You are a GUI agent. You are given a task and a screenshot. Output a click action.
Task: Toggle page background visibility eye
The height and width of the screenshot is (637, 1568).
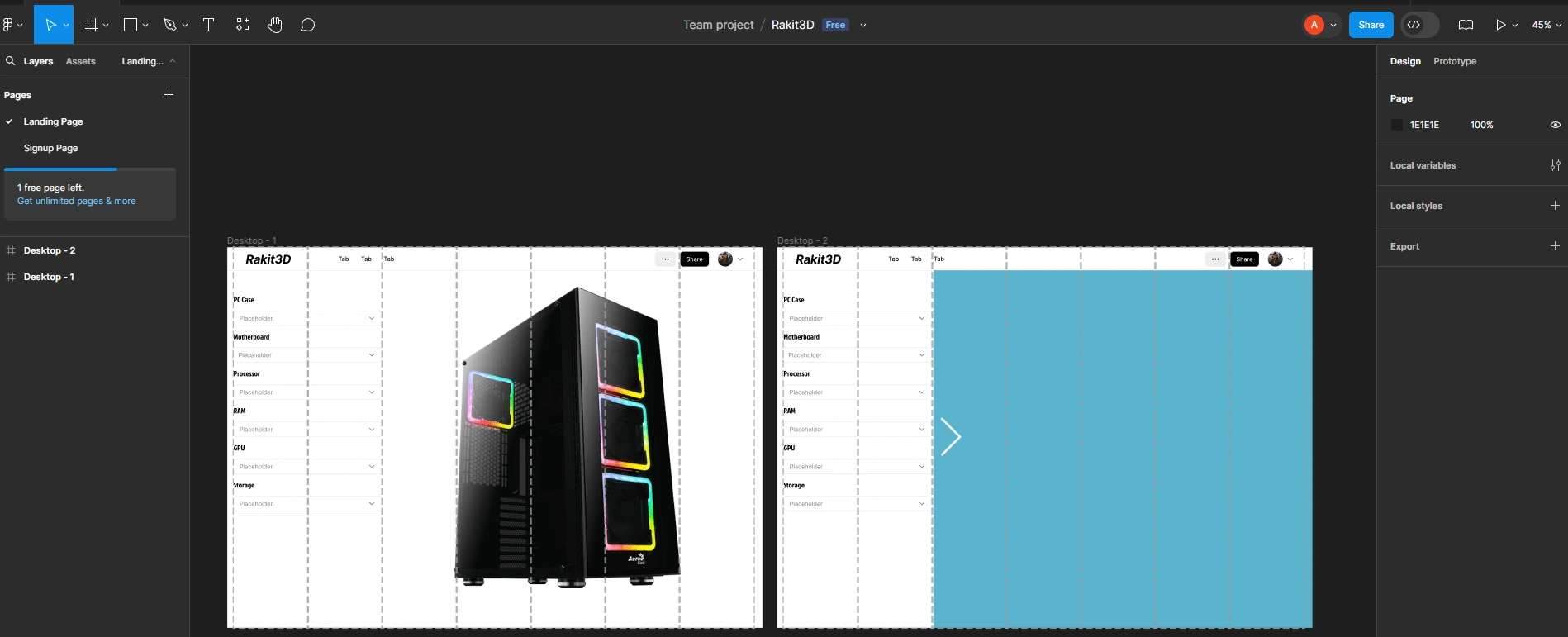pos(1556,125)
